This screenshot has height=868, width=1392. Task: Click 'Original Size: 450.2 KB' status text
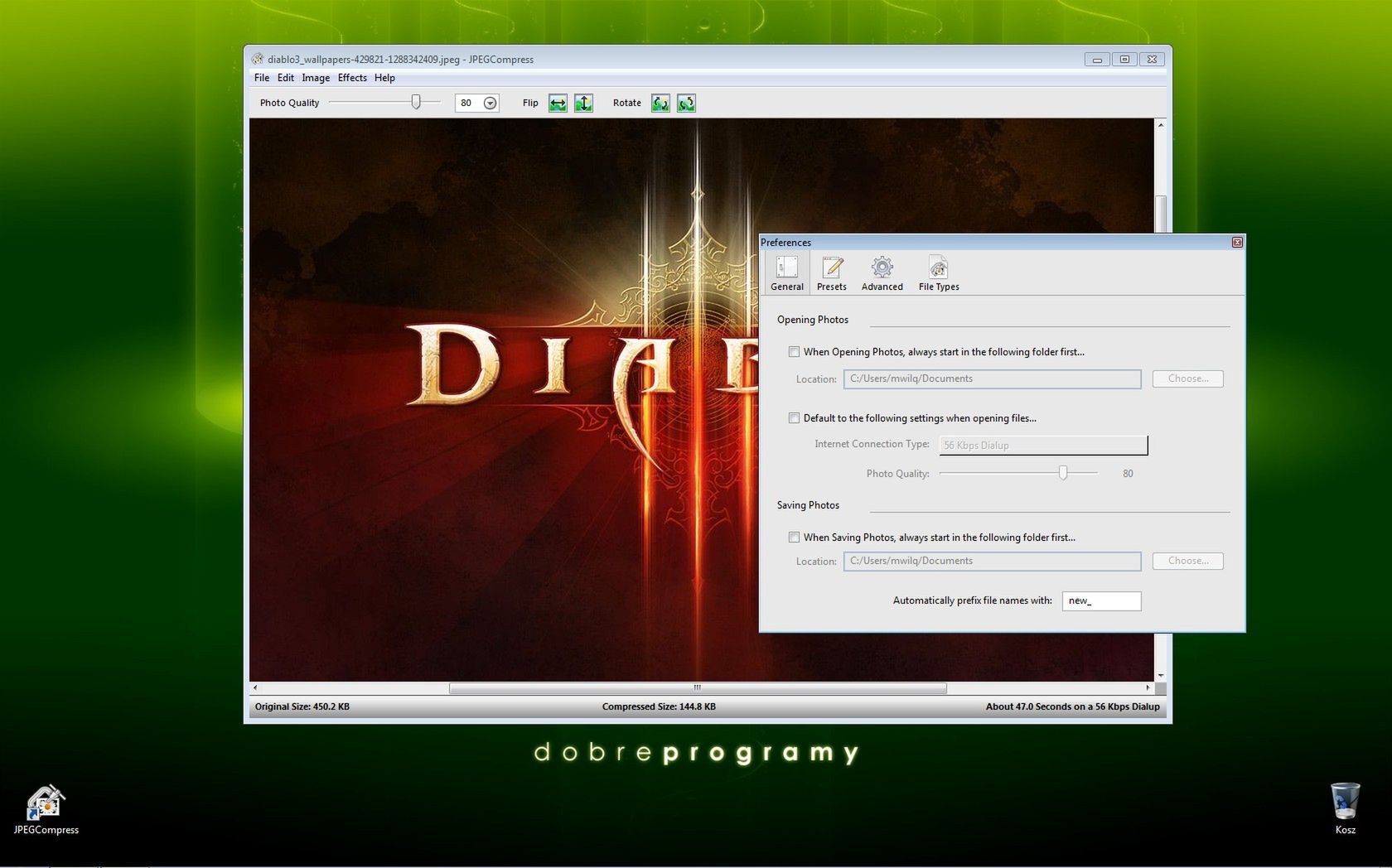tap(302, 706)
